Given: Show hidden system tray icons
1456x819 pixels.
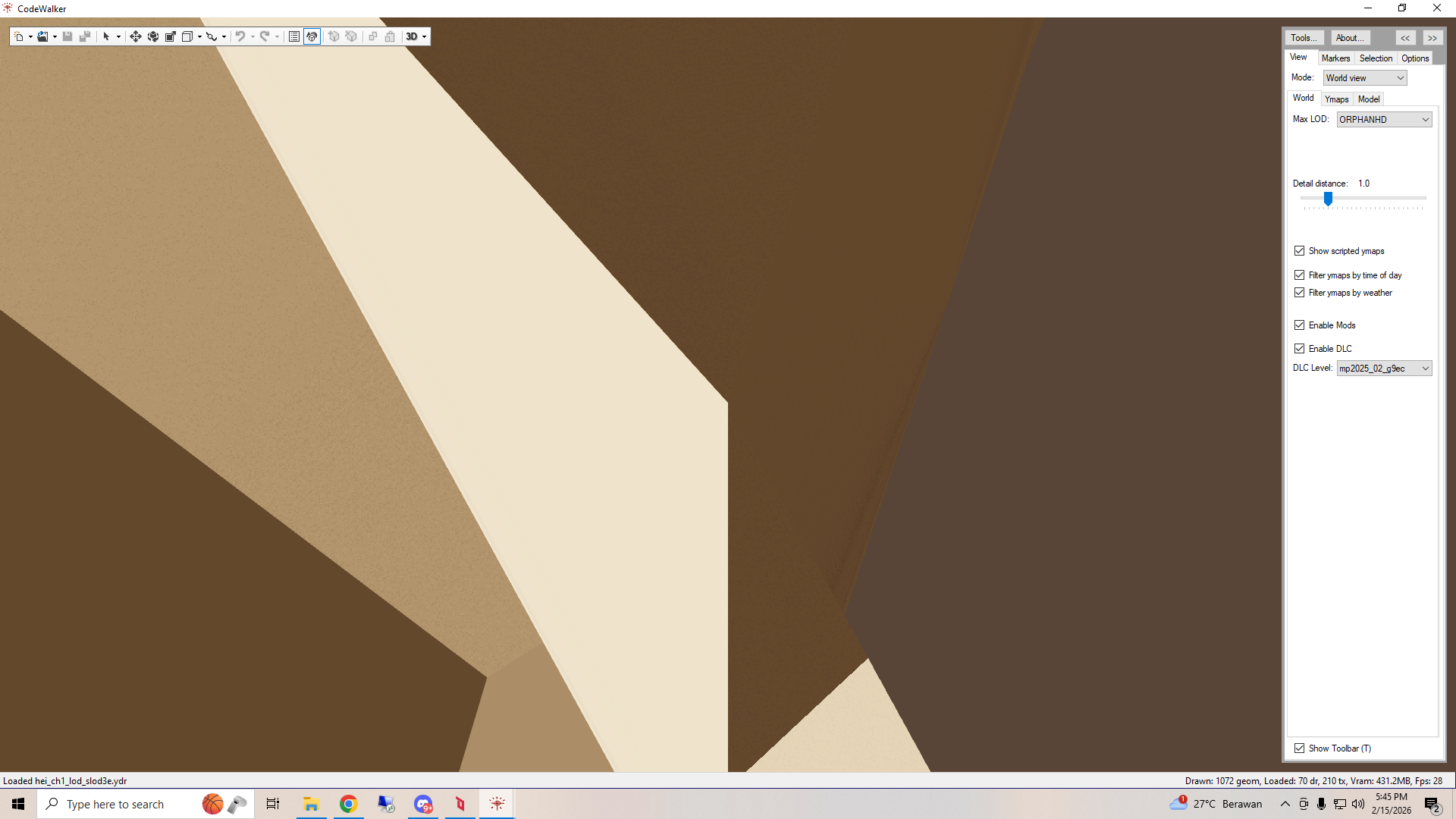Looking at the screenshot, I should click(1285, 804).
